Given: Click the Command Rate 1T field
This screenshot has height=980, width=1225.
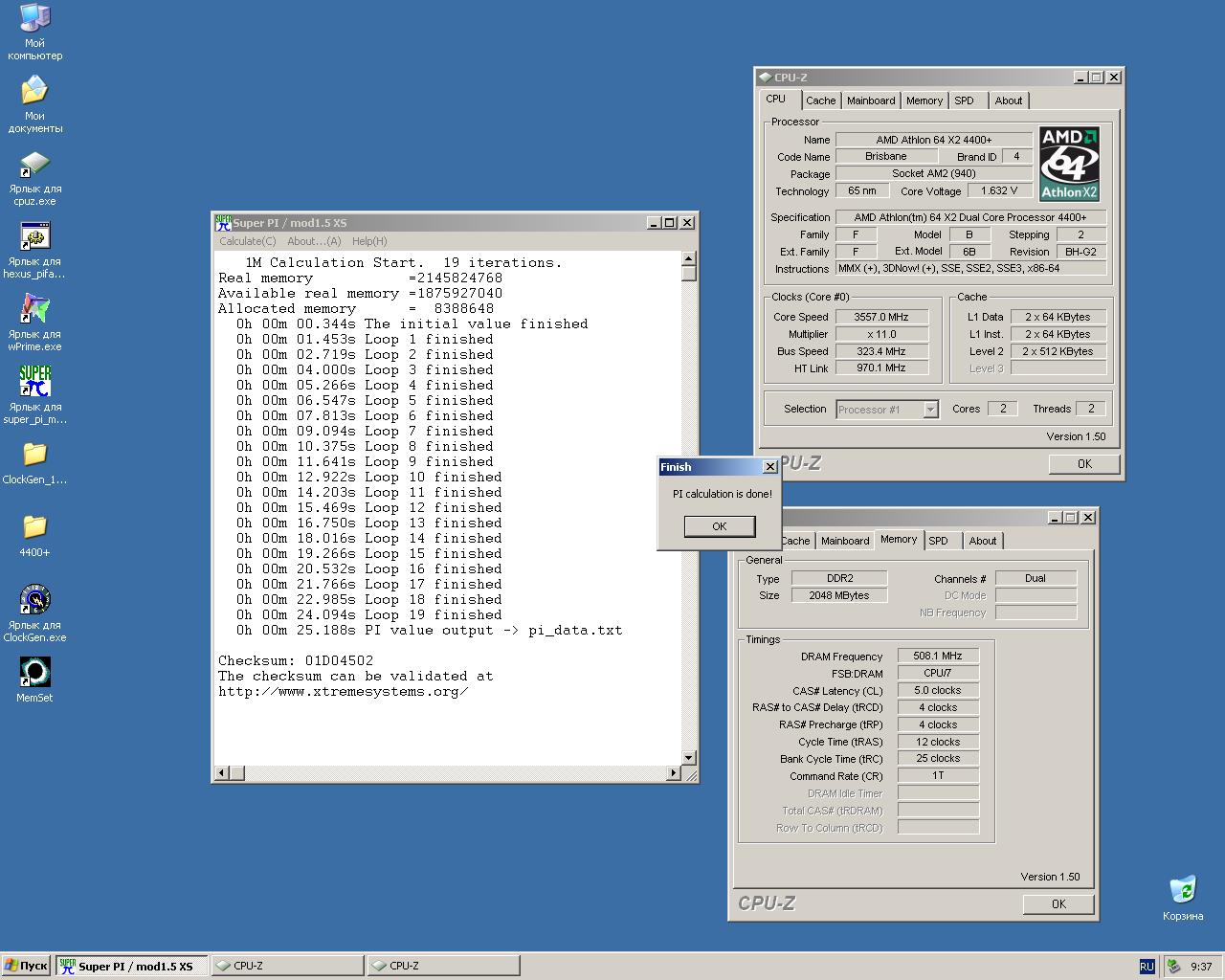Looking at the screenshot, I should (x=938, y=775).
